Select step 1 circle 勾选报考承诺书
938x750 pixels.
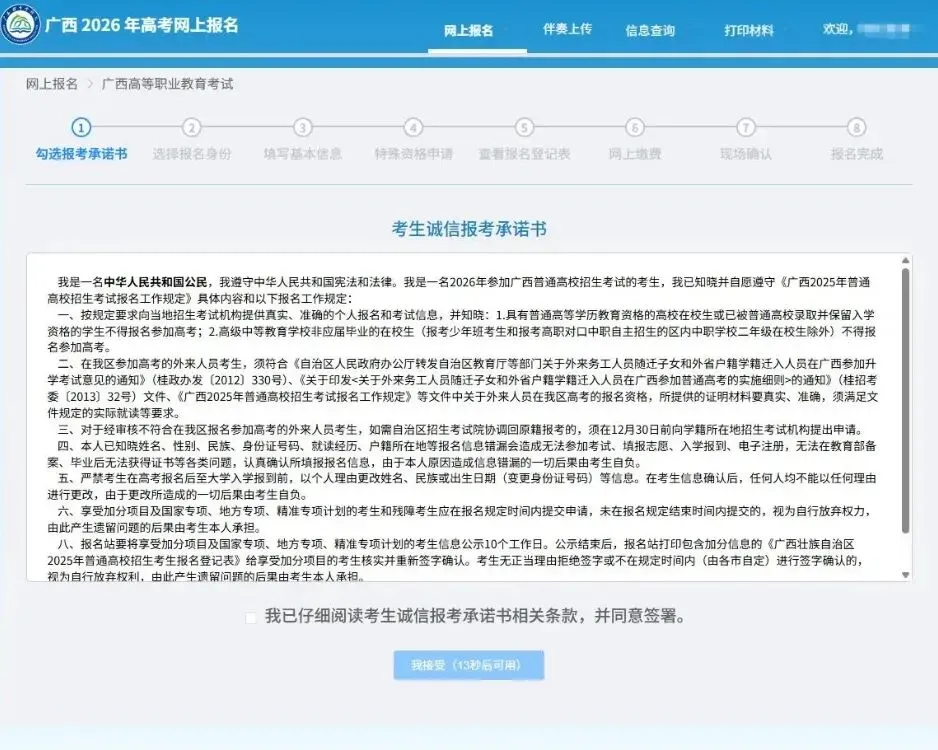click(81, 127)
